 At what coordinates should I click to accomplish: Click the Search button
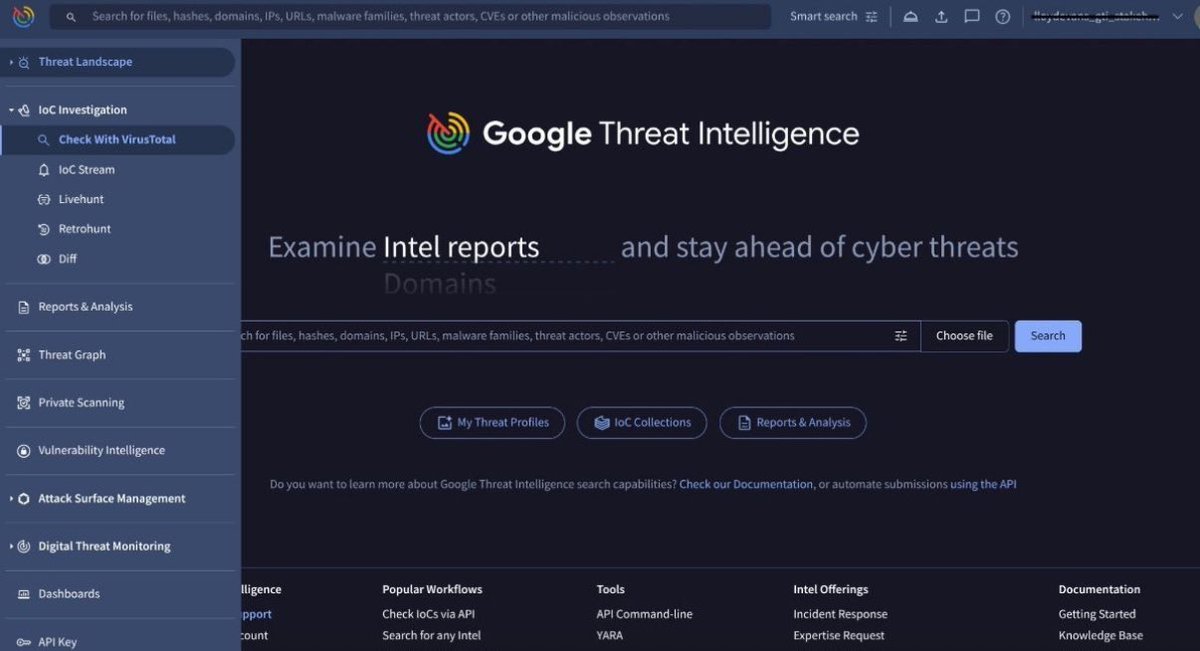tap(1047, 336)
